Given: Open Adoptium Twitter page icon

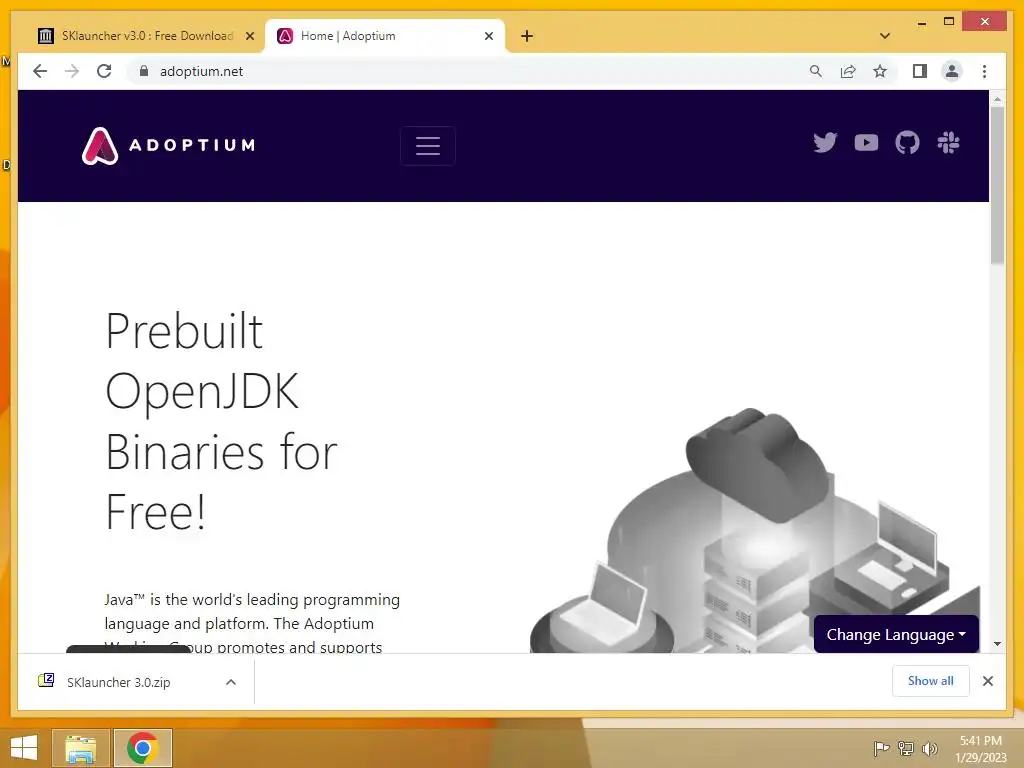Looking at the screenshot, I should tap(825, 142).
